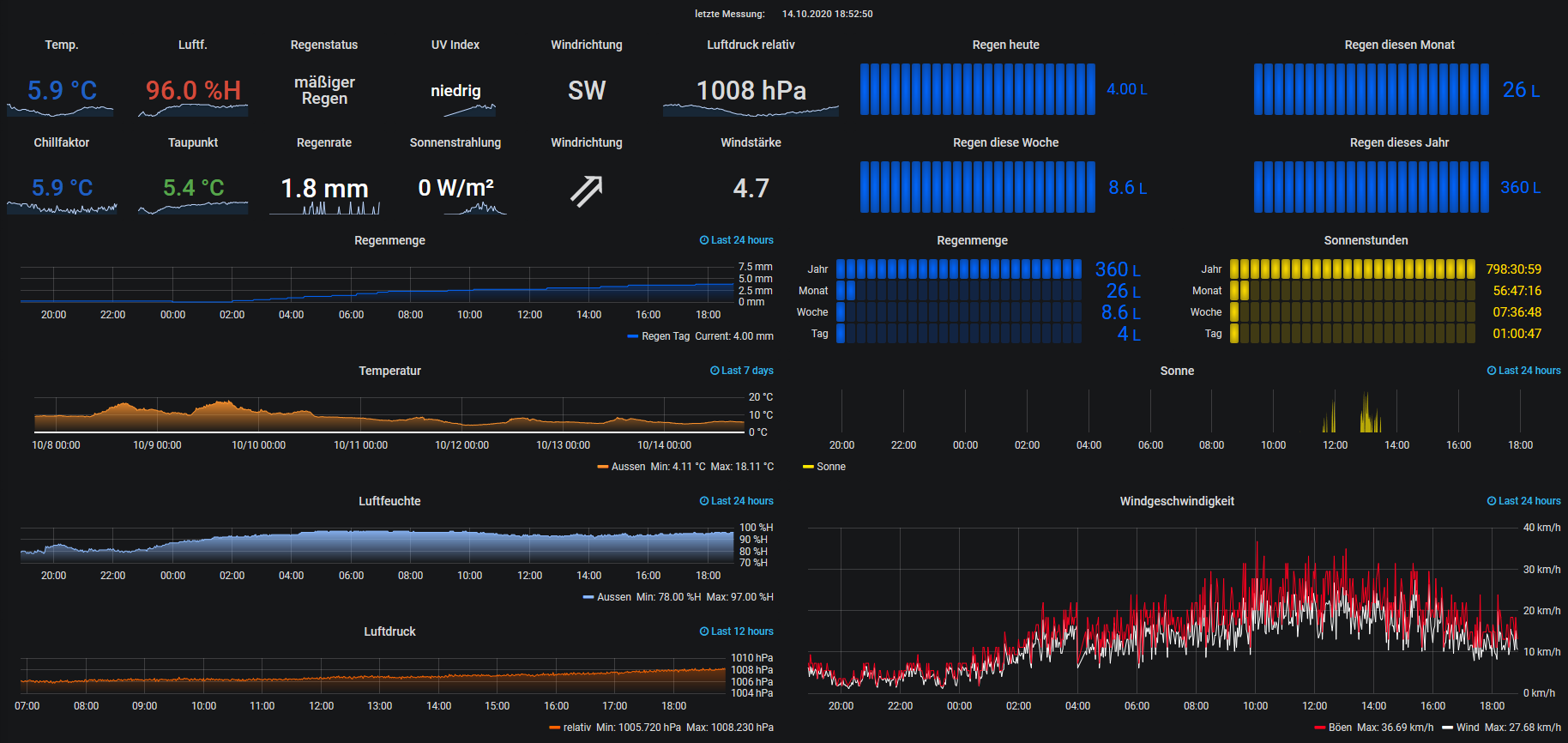
Task: Click the 4.00 L rain today value
Action: [x=1127, y=89]
